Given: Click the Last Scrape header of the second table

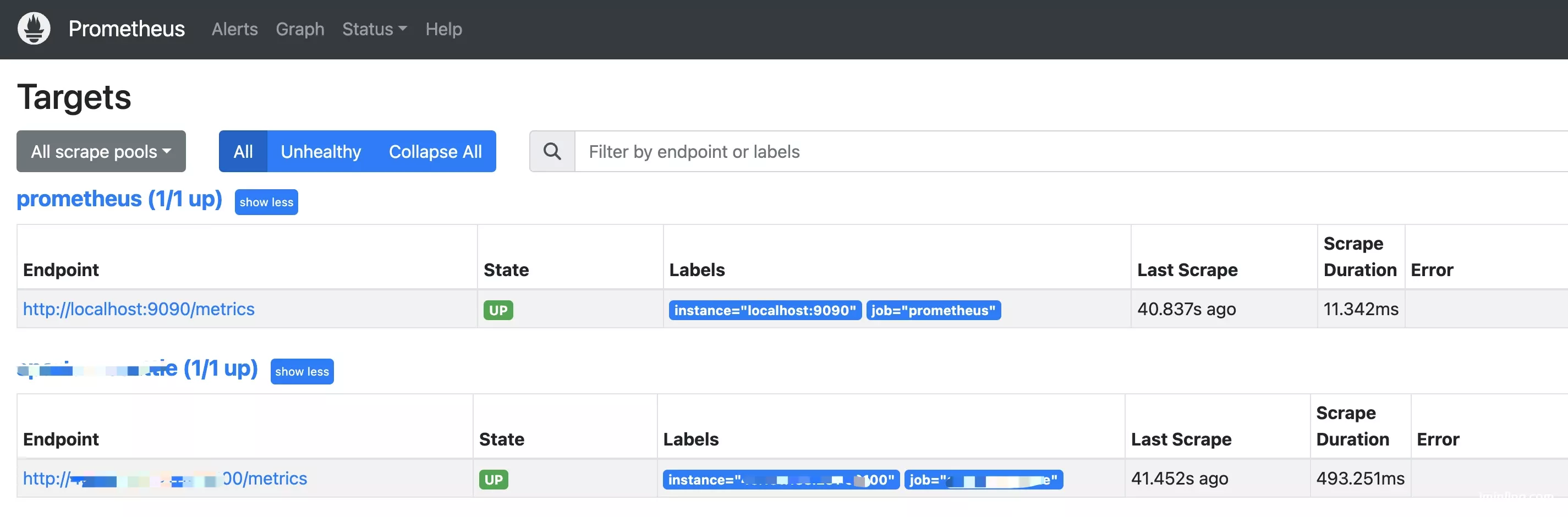Looking at the screenshot, I should pos(1181,439).
